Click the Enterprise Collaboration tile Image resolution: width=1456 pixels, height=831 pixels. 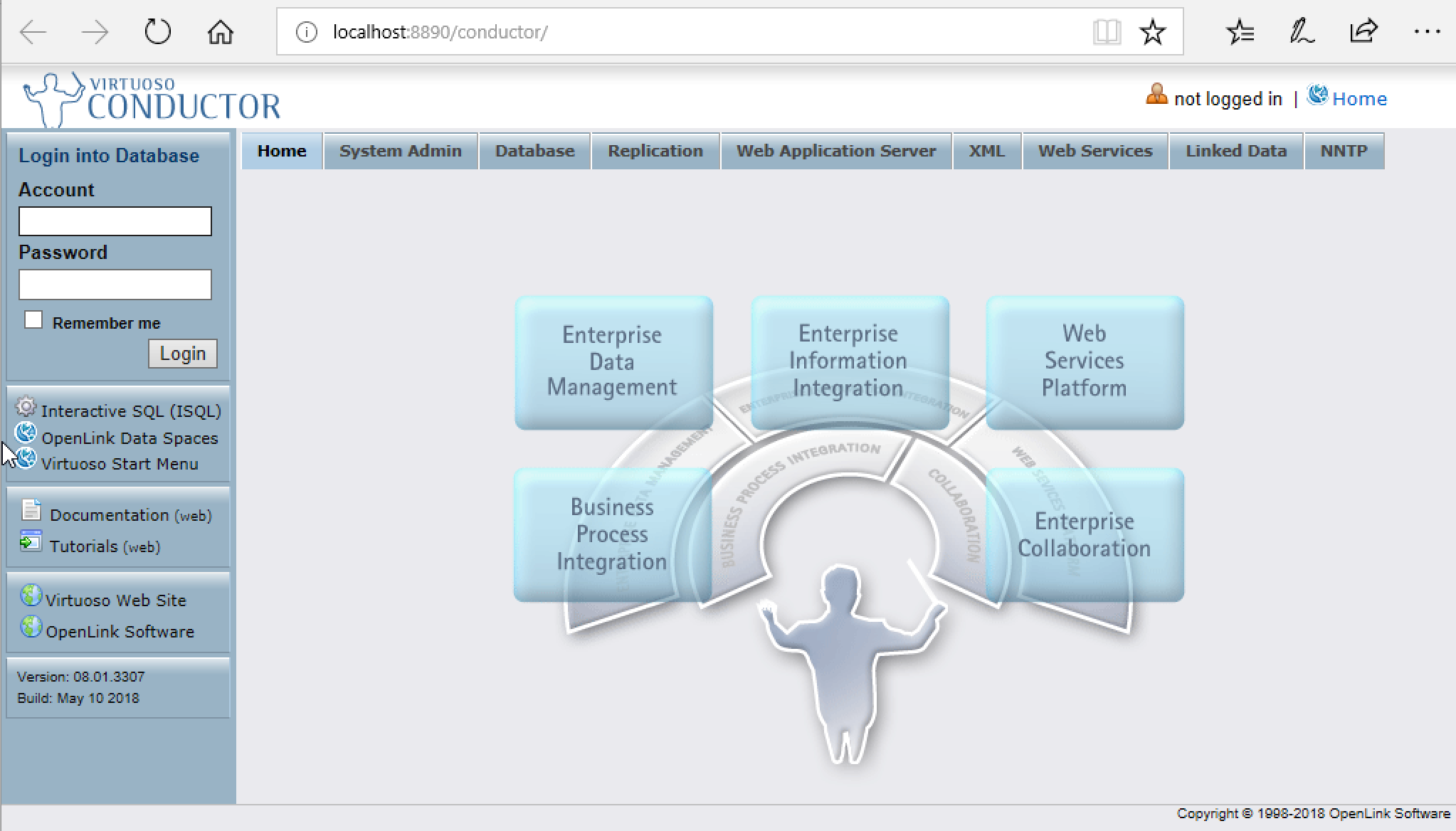(1085, 535)
